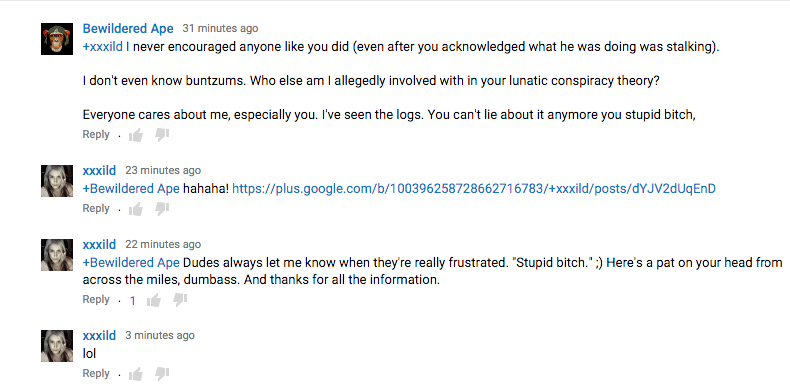Thumbs down xxxild's 23 minutes ago comment
The height and width of the screenshot is (386, 790).
pos(162,209)
